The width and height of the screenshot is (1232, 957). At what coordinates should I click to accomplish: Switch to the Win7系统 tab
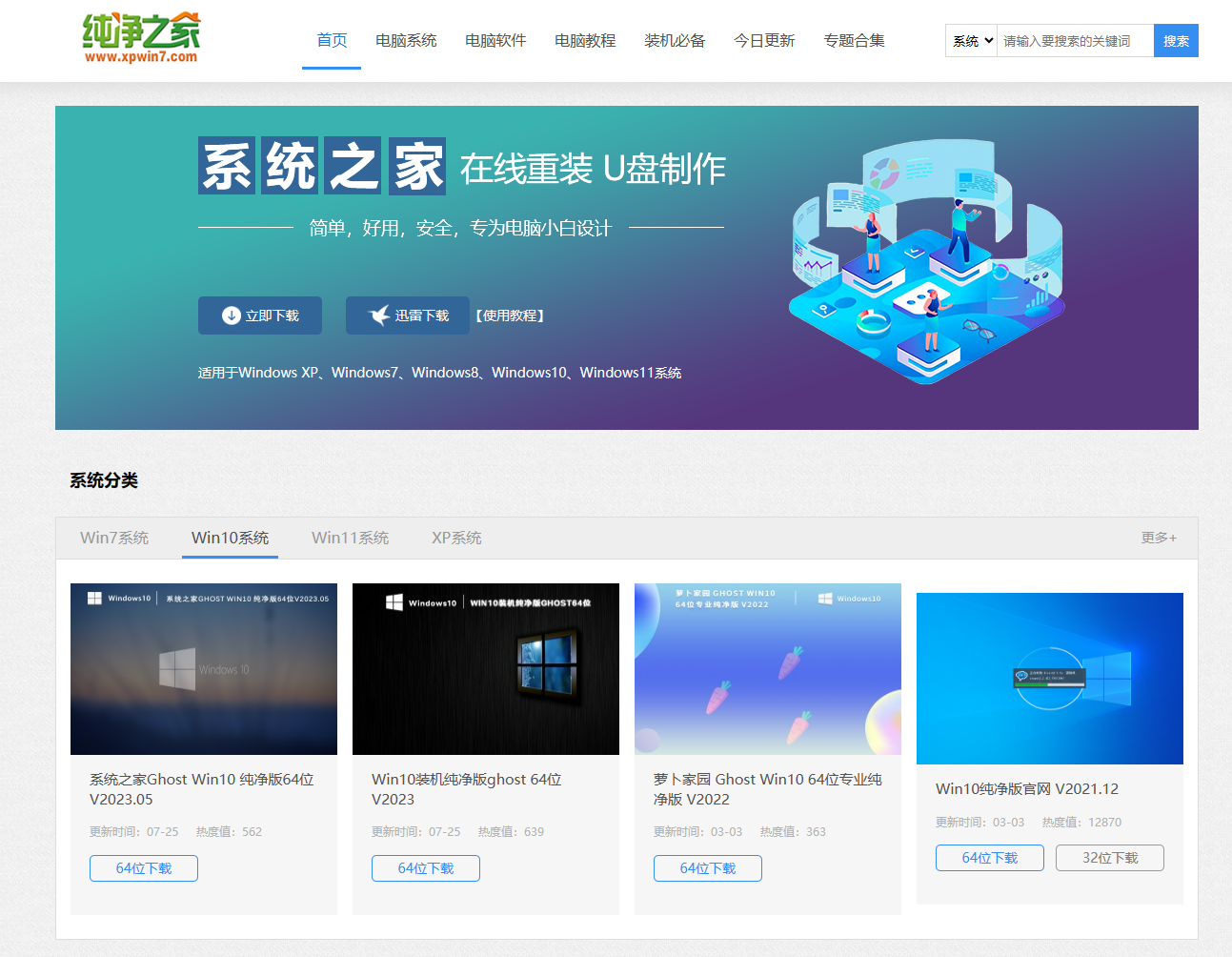click(x=114, y=537)
